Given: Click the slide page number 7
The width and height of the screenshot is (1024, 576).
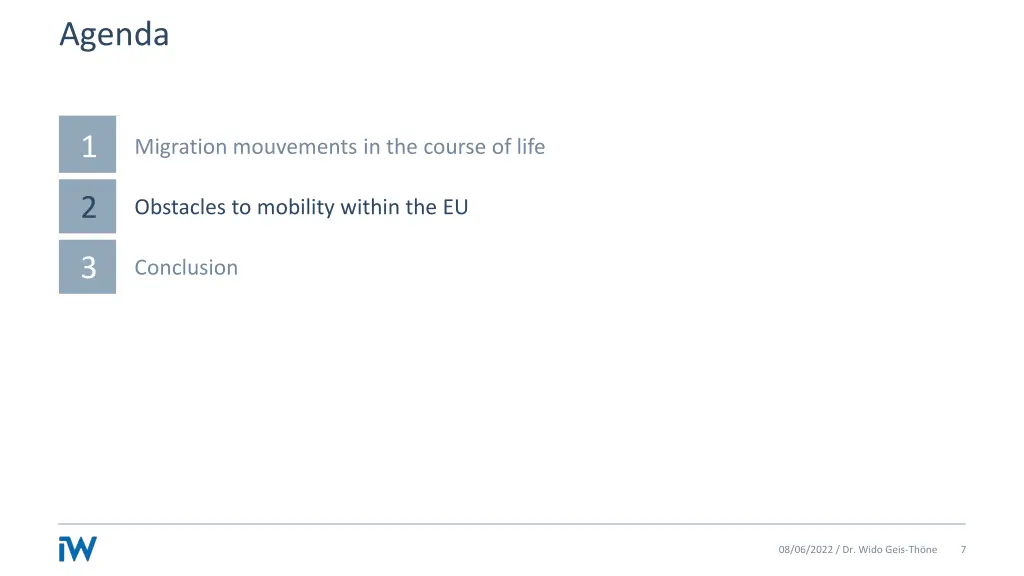Looking at the screenshot, I should point(963,550).
